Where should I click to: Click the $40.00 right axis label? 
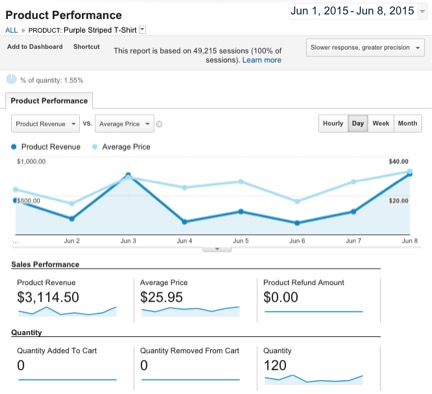(398, 162)
